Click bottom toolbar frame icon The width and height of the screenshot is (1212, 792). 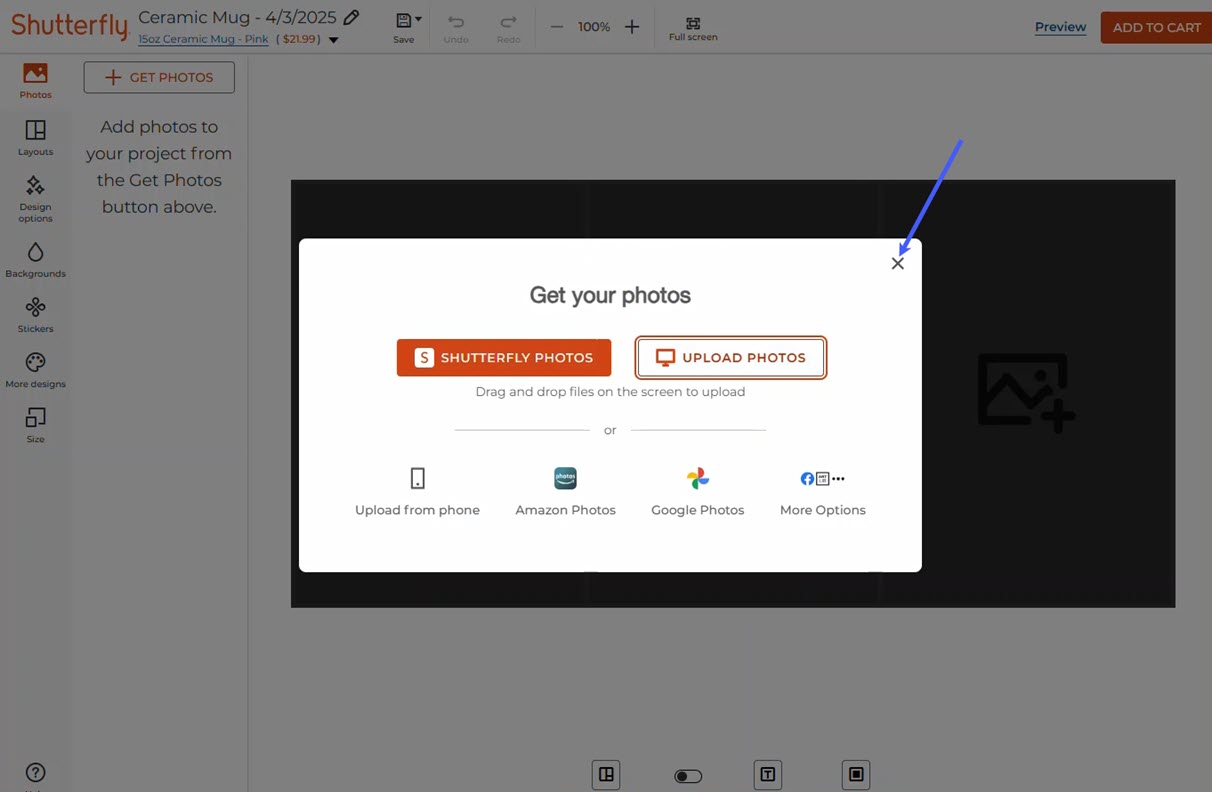(856, 775)
